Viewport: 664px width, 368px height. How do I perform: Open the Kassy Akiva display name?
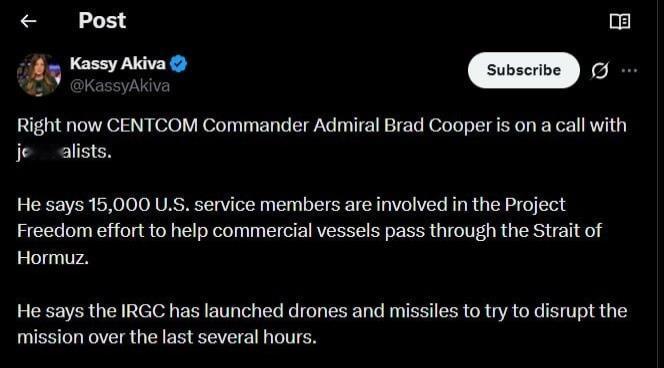coord(117,64)
